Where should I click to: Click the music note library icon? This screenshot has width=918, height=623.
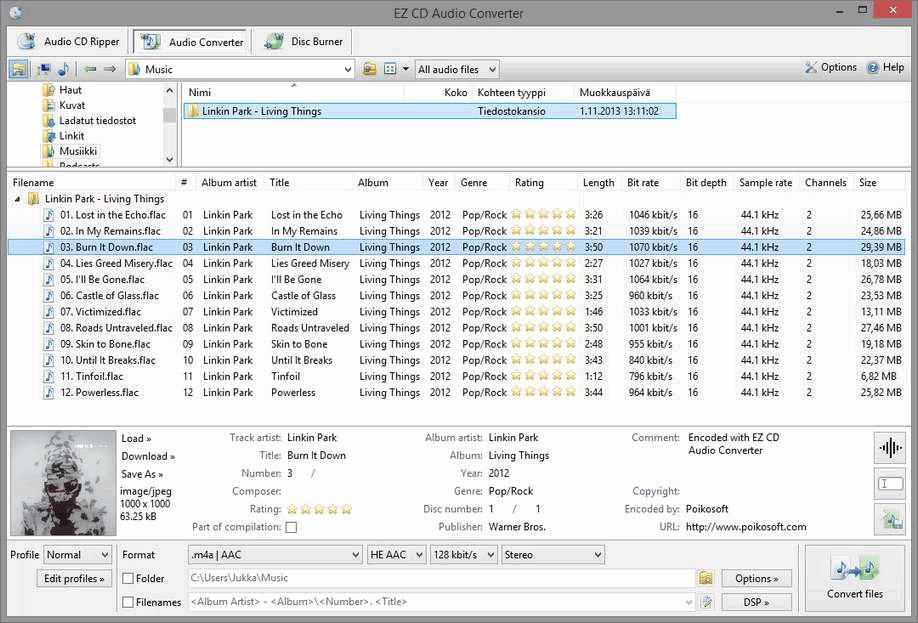63,69
